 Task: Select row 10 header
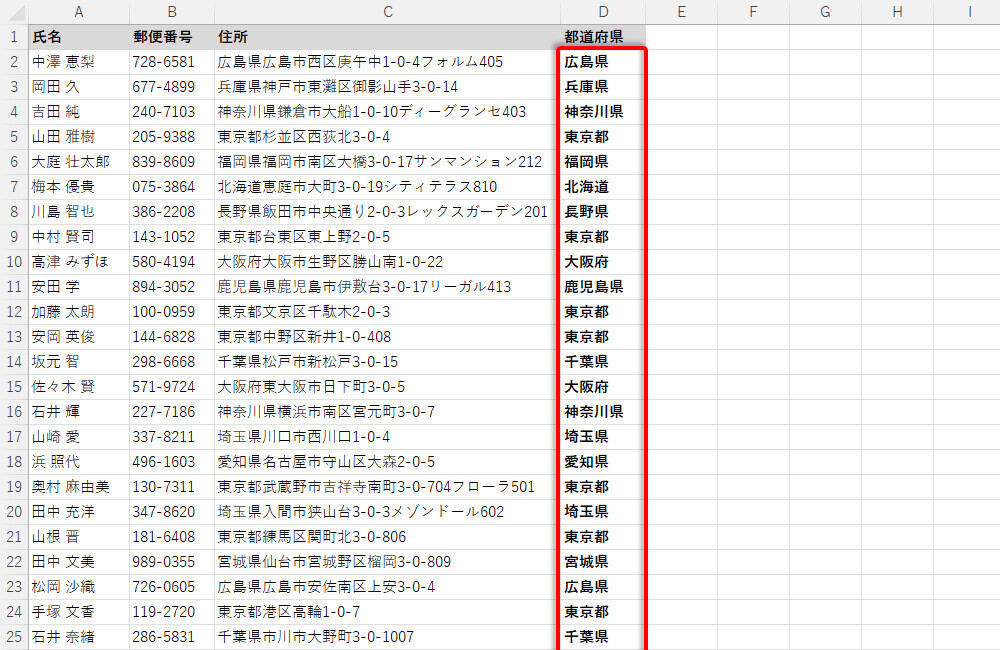click(14, 262)
